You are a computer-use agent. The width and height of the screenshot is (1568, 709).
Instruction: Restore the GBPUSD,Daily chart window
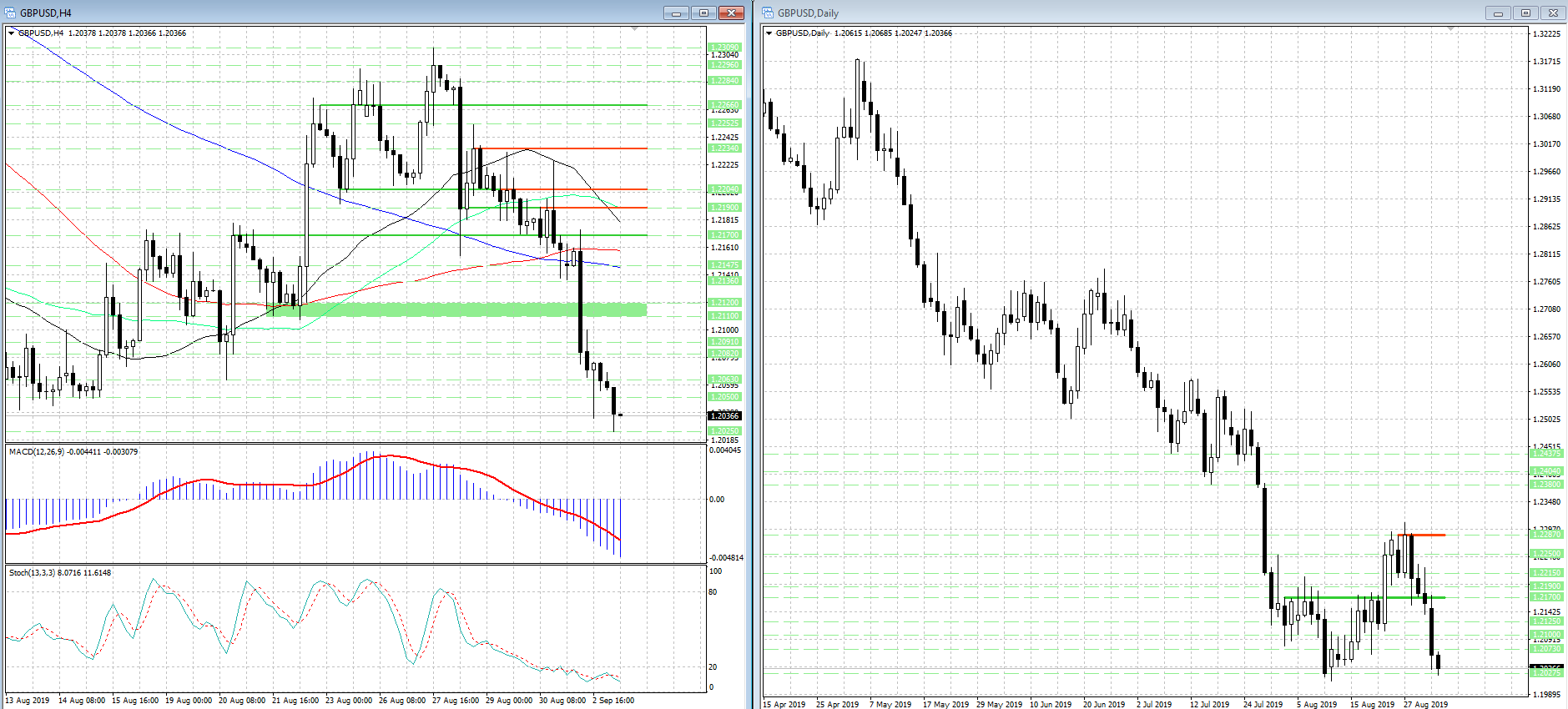click(1525, 13)
